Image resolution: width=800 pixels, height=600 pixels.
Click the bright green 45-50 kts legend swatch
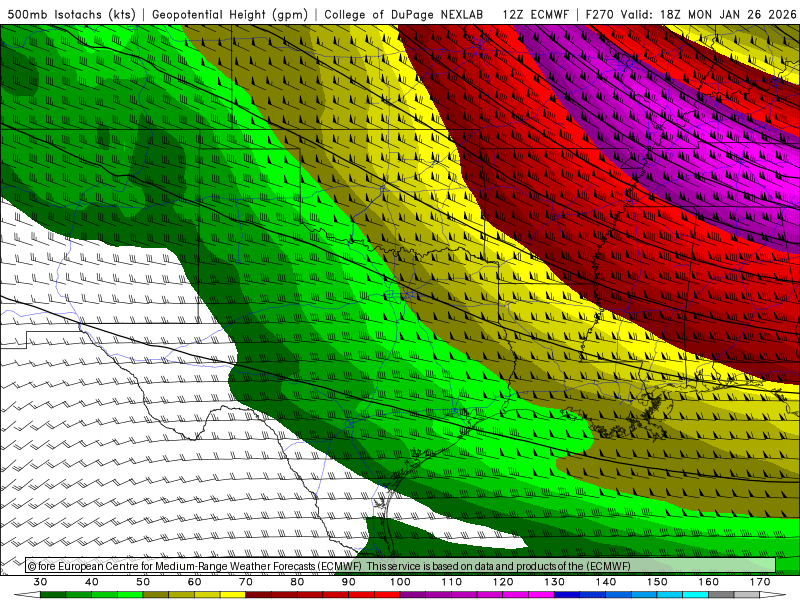[130, 595]
